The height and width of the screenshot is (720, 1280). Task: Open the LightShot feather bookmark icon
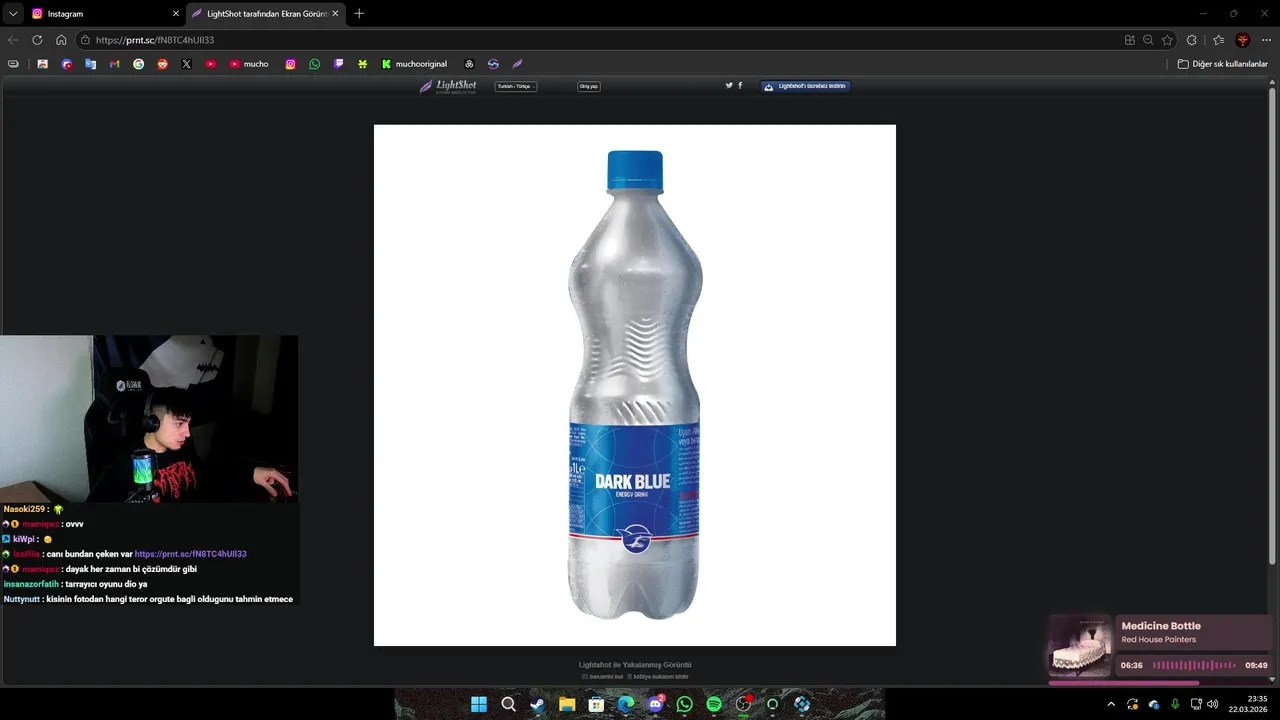point(517,64)
